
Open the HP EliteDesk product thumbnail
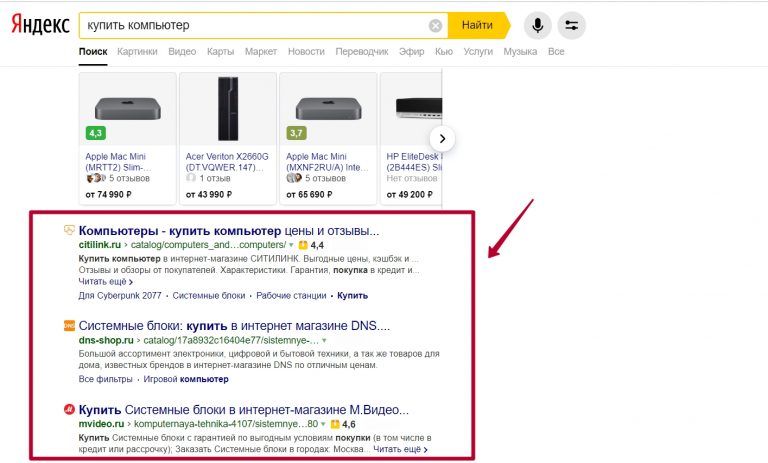411,109
